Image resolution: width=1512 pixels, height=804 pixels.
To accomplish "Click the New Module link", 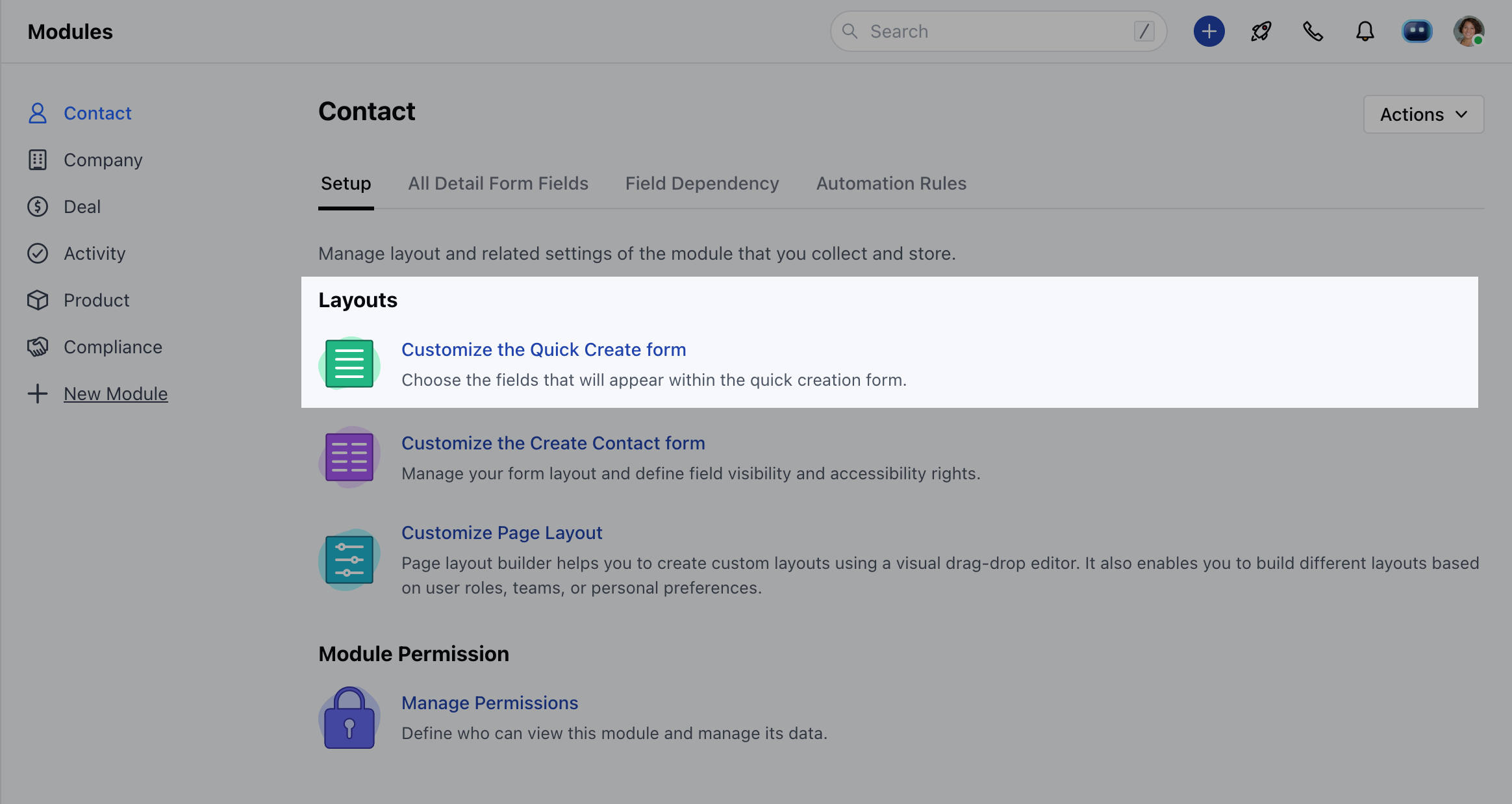I will (x=116, y=394).
